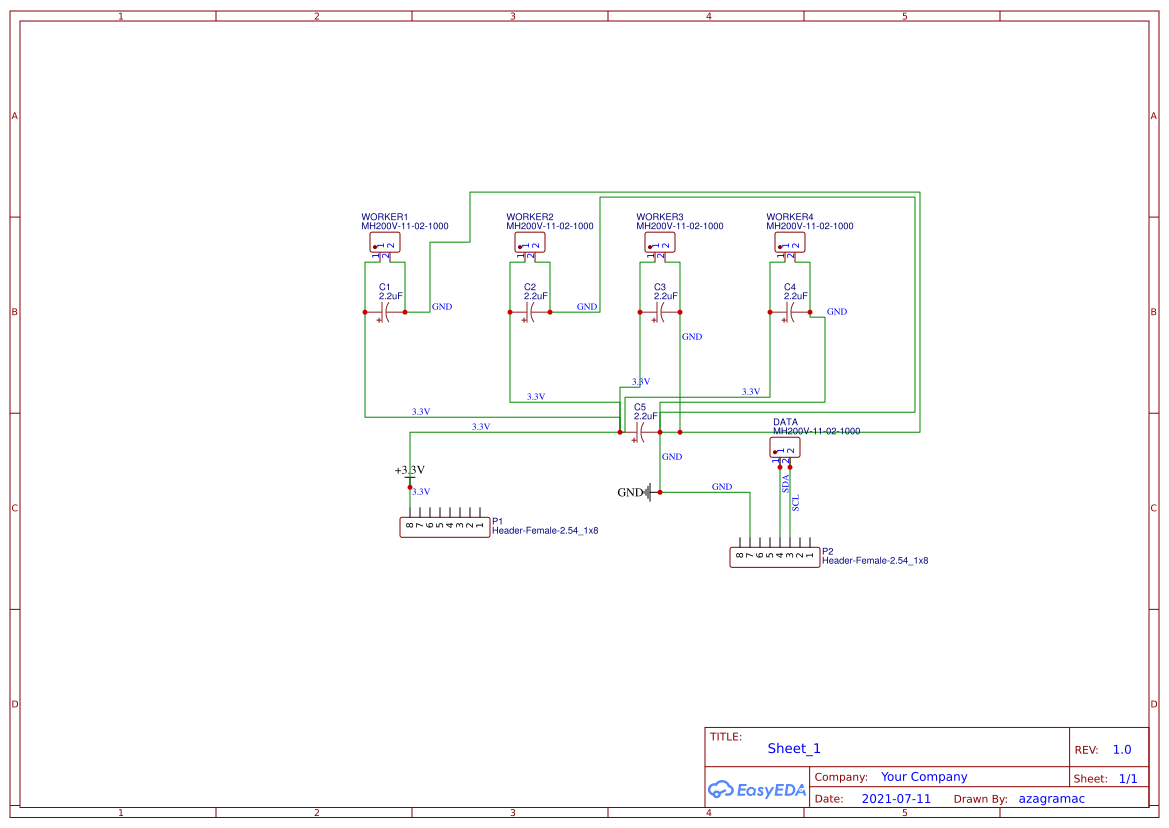Click the REV 1.0 value
Viewport: 1169px width, 828px height.
1120,749
